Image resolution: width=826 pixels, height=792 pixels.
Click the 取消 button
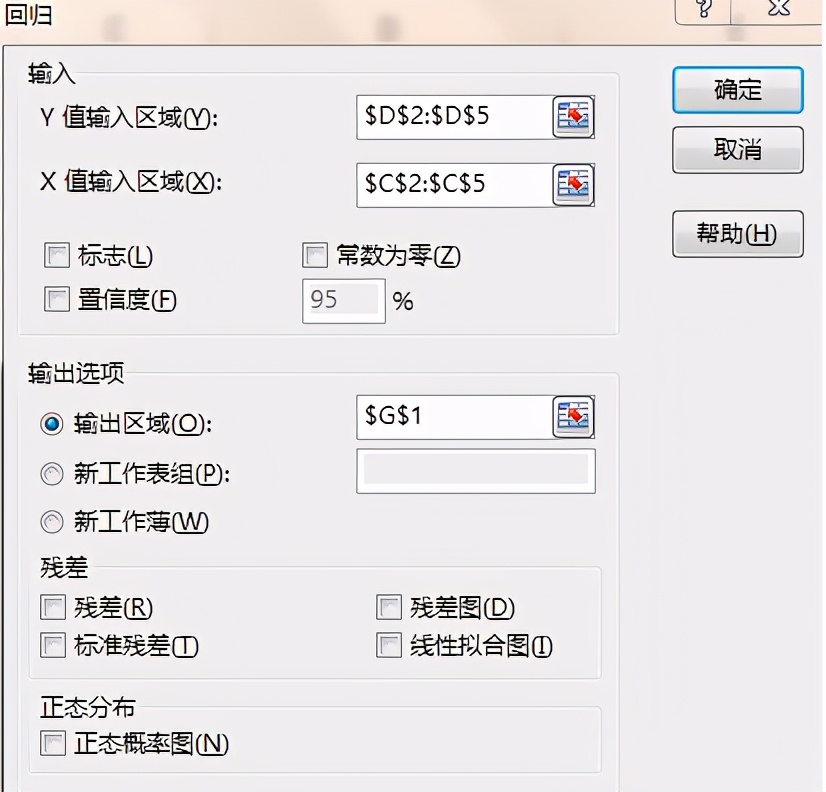(737, 150)
